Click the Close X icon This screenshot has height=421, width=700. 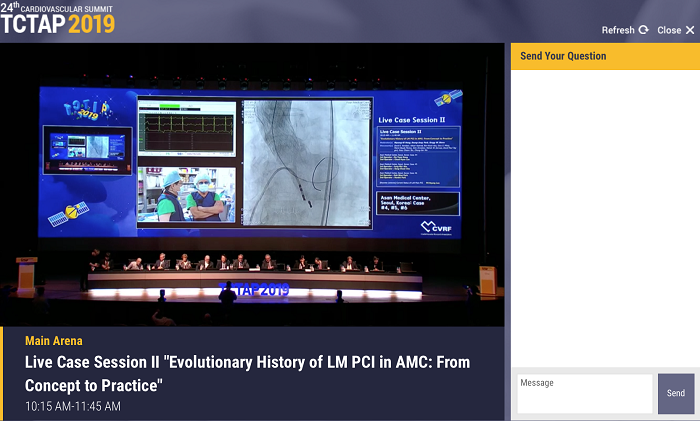coord(690,30)
